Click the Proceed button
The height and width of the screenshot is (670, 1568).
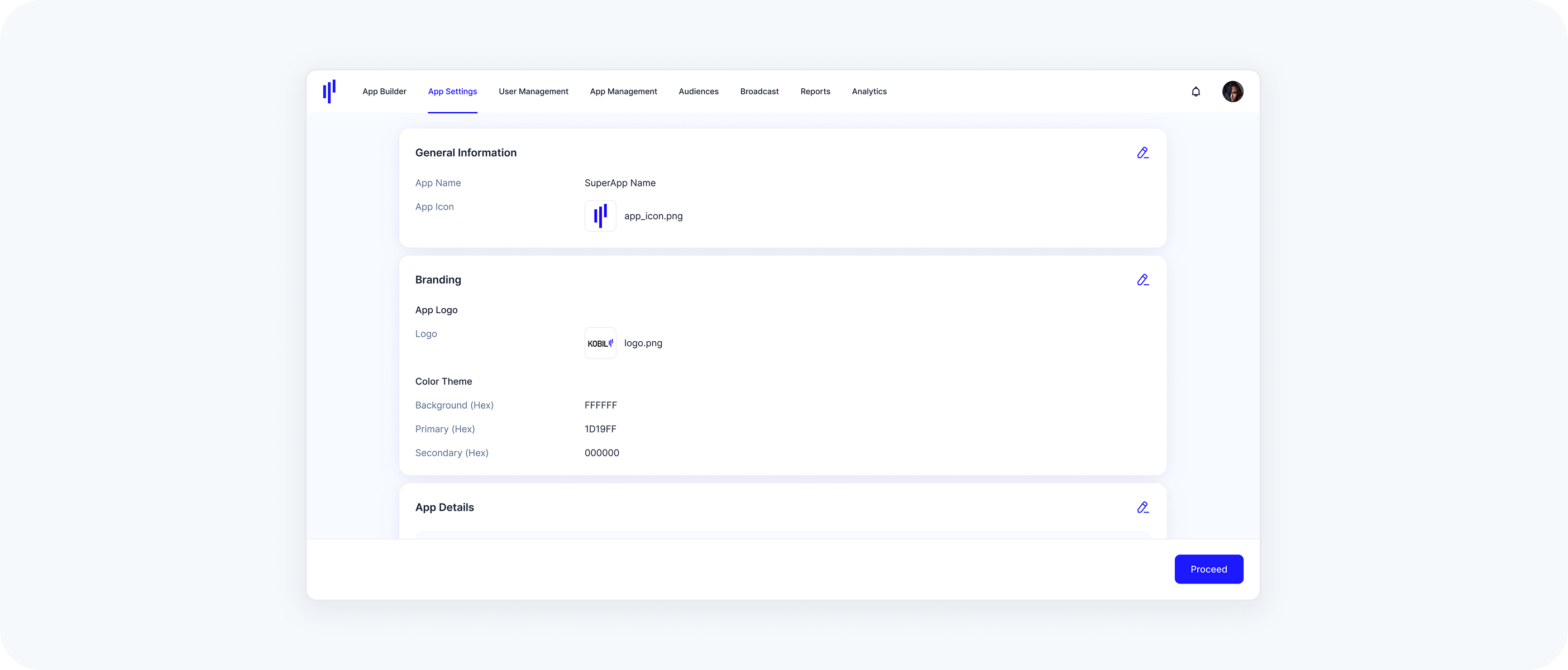coord(1209,569)
